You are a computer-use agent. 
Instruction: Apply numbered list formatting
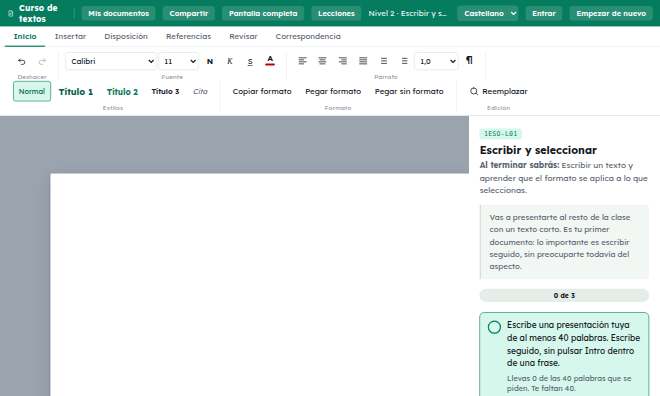[x=404, y=61]
